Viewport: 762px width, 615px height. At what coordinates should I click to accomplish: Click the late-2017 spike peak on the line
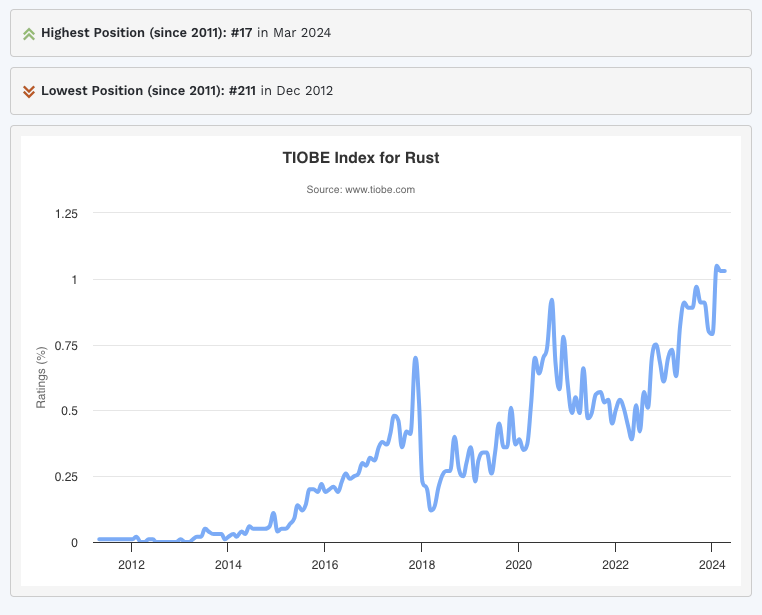click(x=416, y=359)
